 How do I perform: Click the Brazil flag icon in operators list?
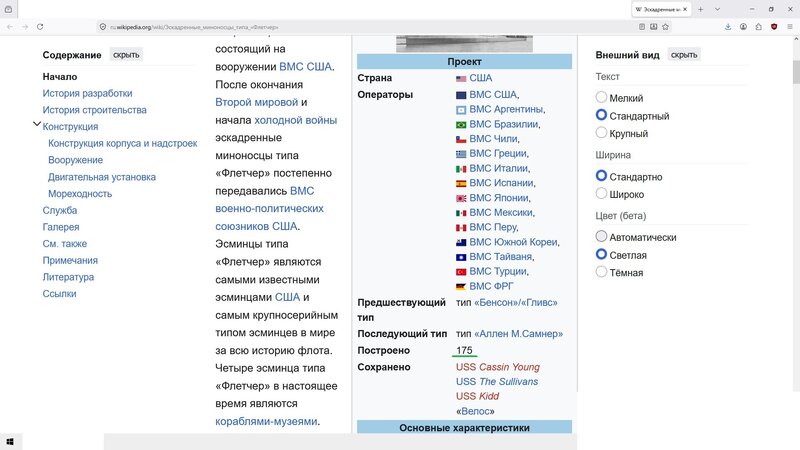(x=461, y=125)
